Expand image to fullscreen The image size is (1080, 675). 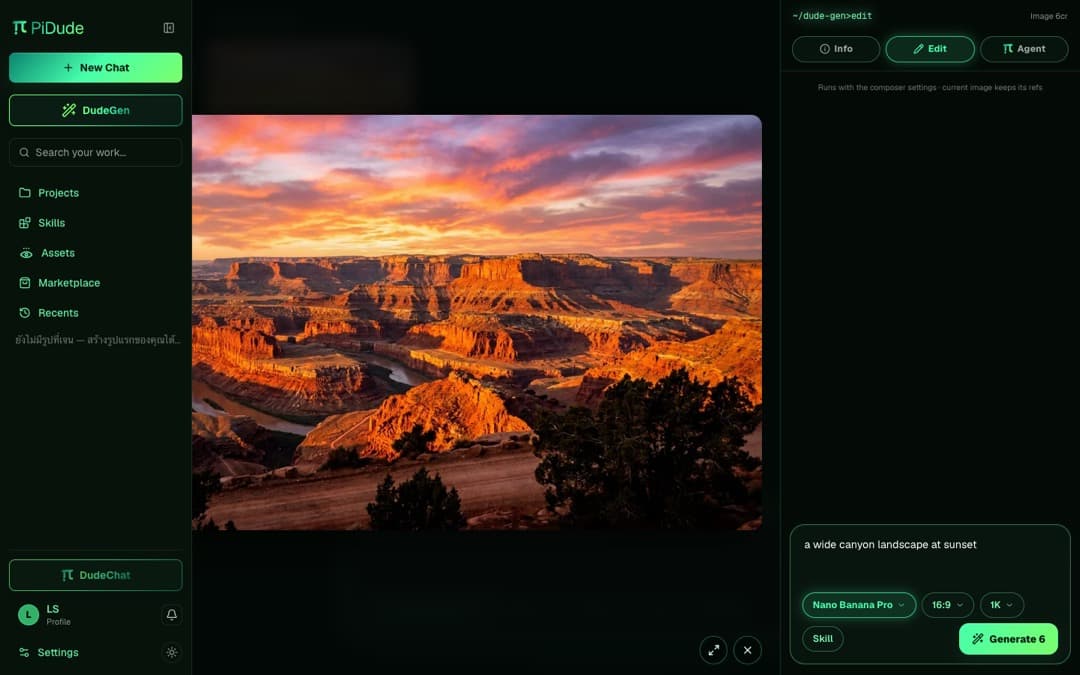click(x=714, y=650)
